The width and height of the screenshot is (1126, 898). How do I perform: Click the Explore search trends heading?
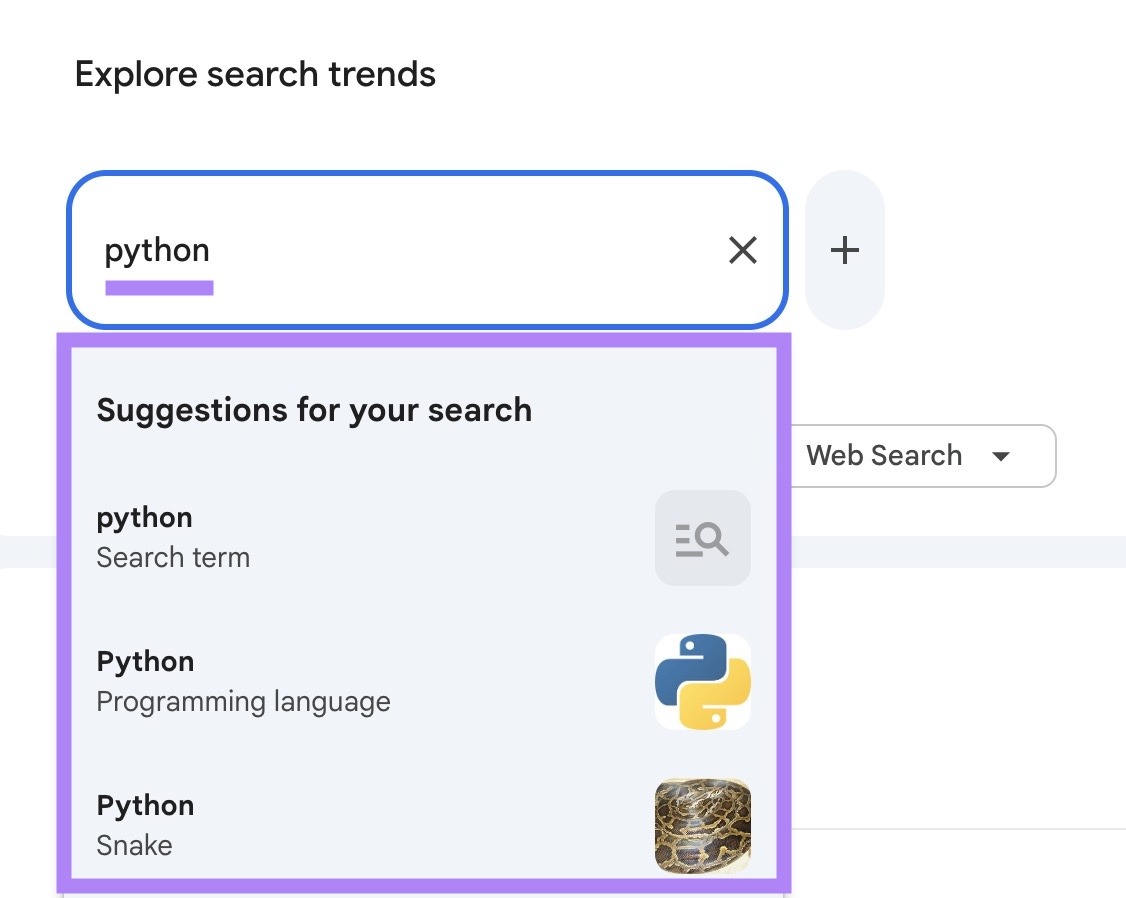coord(255,74)
